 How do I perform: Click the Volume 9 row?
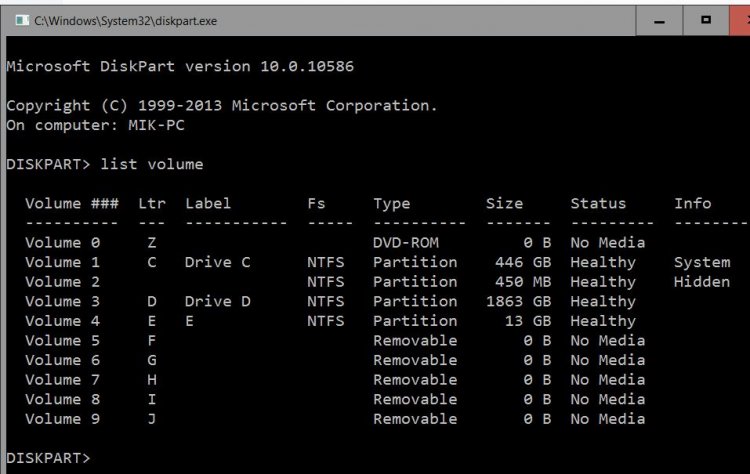point(335,419)
